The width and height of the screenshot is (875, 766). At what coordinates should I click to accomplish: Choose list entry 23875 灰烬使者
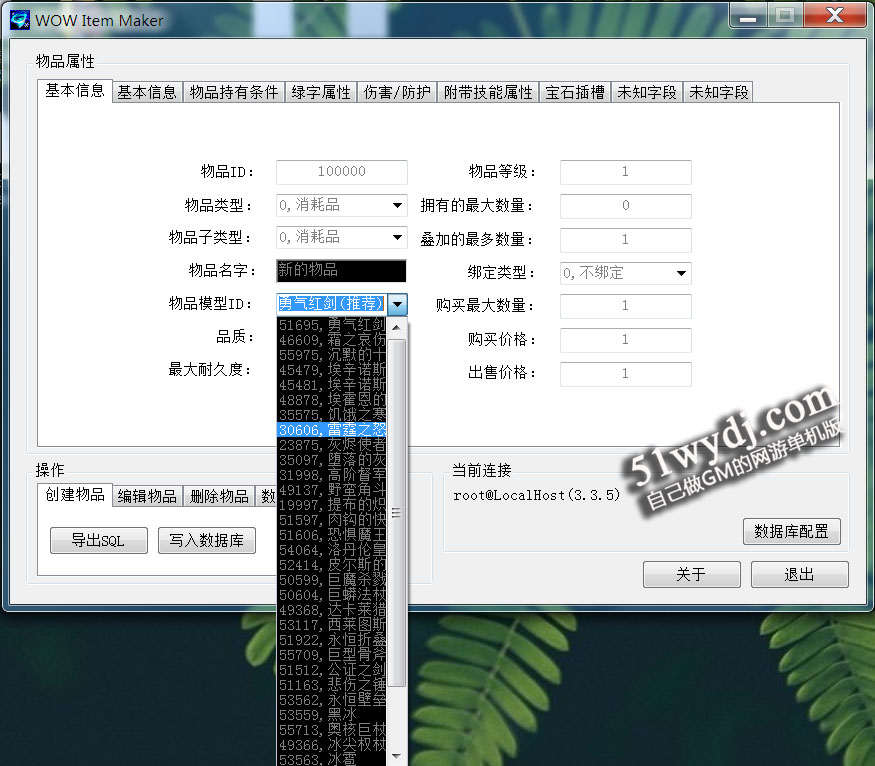point(331,445)
